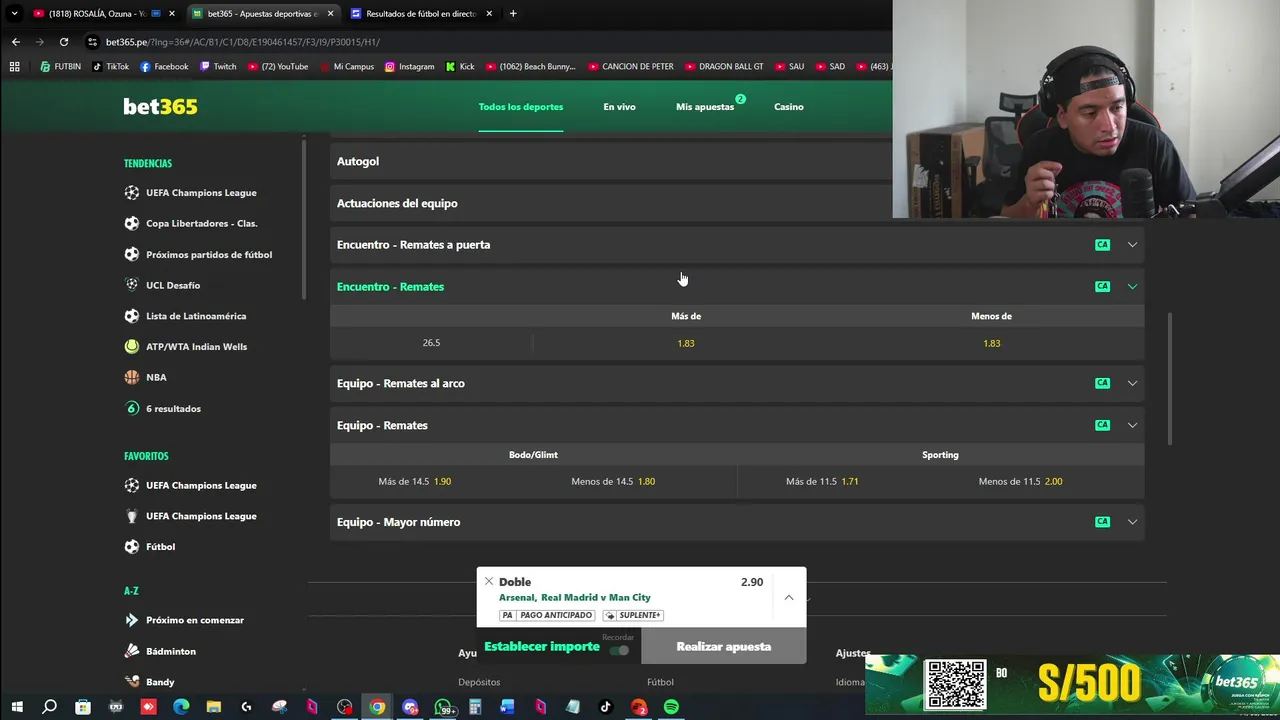Open the Copa Libertadores - Clas. sidebar entry

[x=190, y=224]
